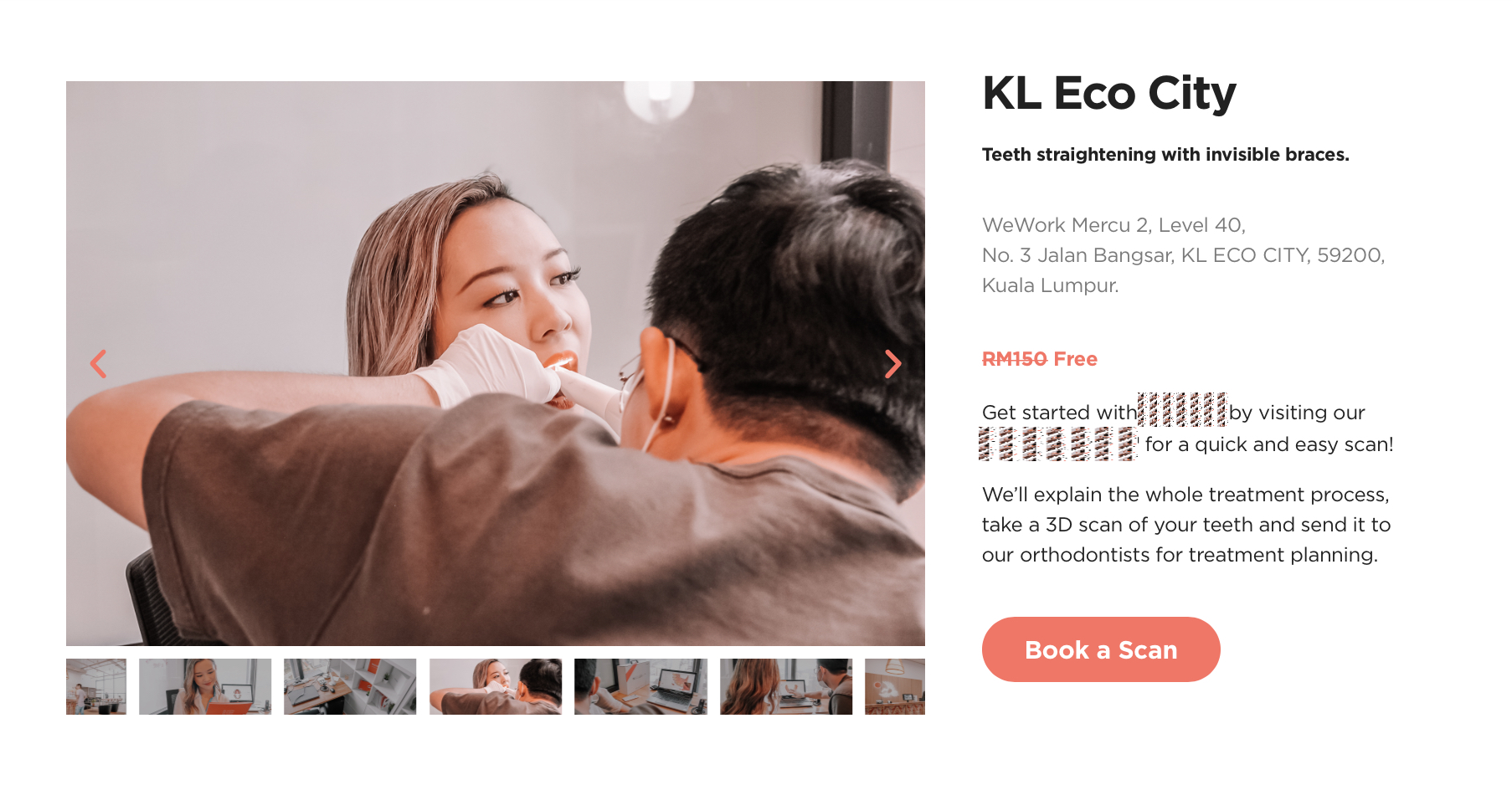Viewport: 1512px width, 785px height.
Task: Select the office interior thumbnail
Action: click(96, 686)
